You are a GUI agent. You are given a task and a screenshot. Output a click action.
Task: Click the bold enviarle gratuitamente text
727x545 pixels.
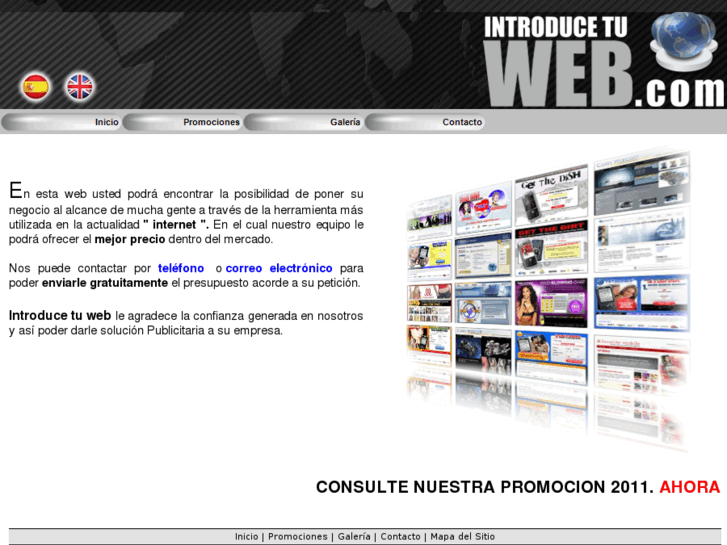click(x=105, y=282)
